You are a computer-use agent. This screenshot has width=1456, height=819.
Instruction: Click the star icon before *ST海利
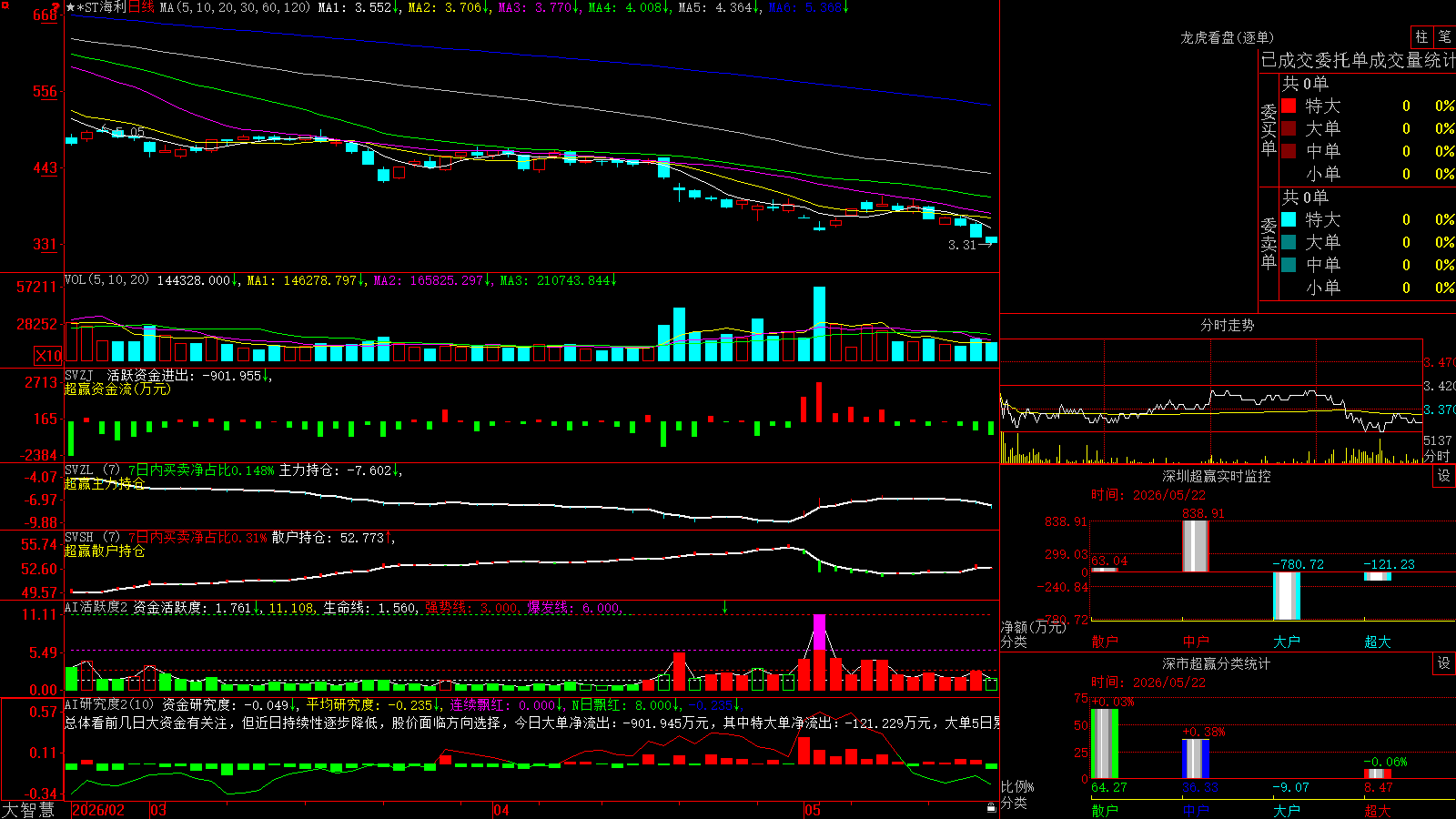(x=71, y=7)
